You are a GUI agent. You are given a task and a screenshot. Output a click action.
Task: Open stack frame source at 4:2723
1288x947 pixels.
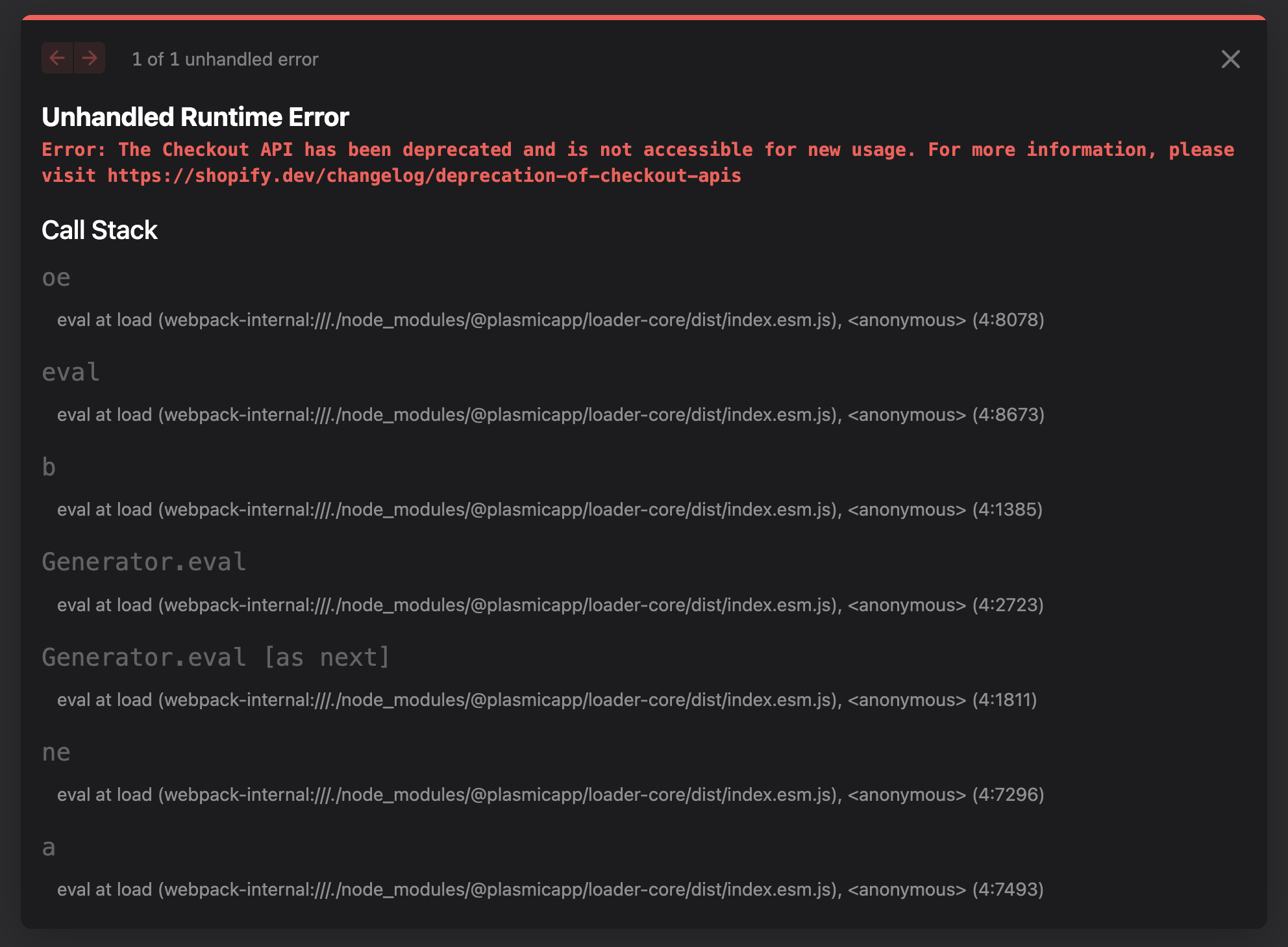pos(550,605)
